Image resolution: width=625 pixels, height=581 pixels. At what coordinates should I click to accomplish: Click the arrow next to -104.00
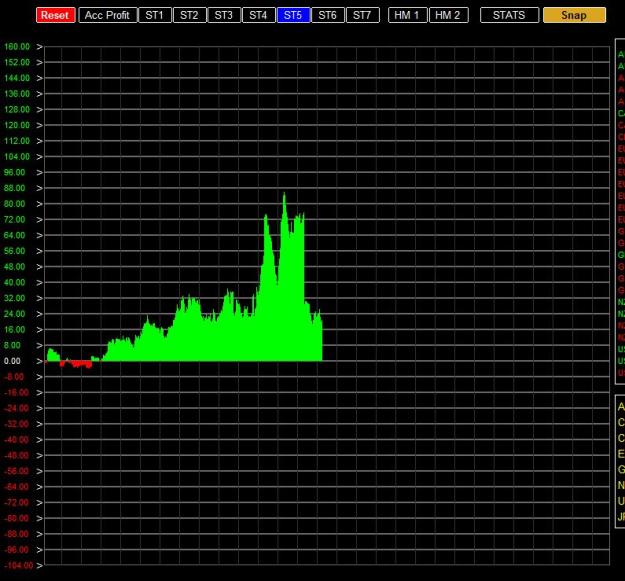click(39, 565)
